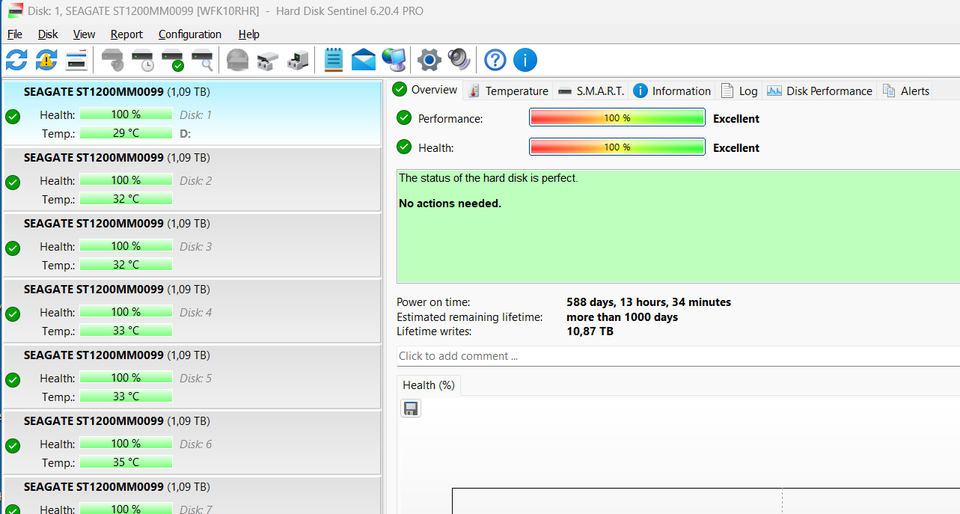Open settings with the gear icon
This screenshot has width=960, height=514.
click(x=429, y=60)
